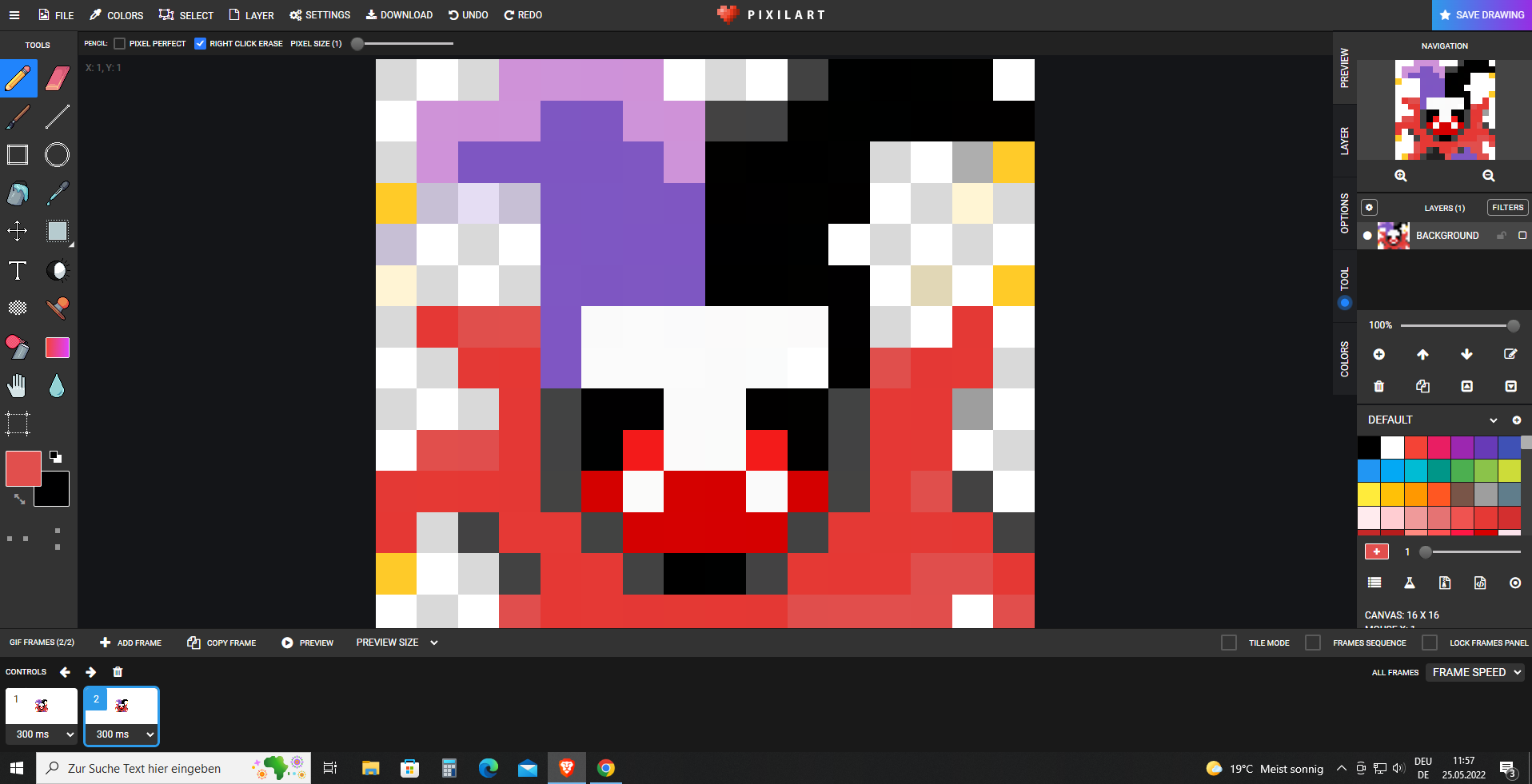Toggle Background layer lock
This screenshot has height=784, width=1532.
(1502, 236)
